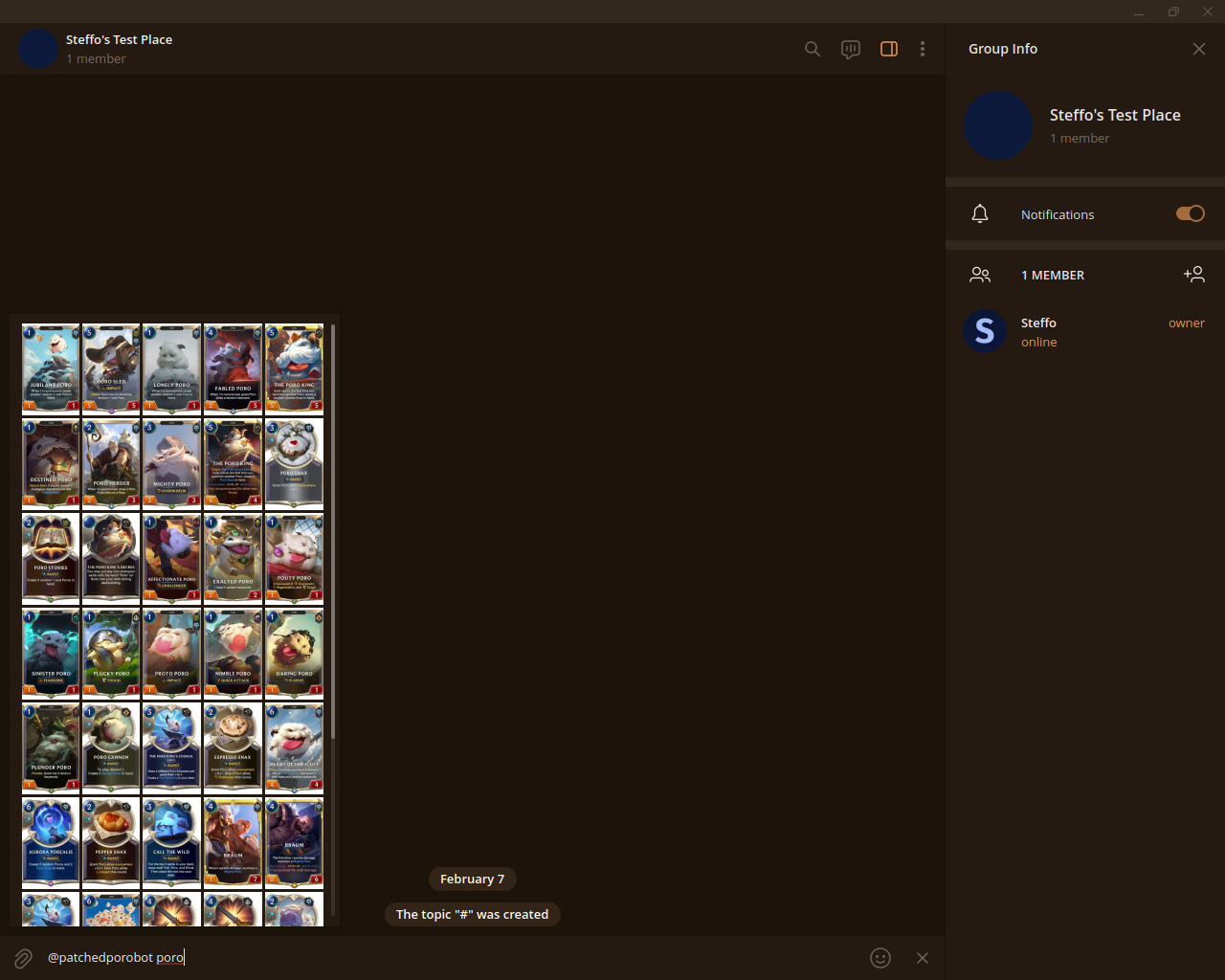Cancel the inline bot query
Viewport: 1225px width, 980px height.
[923, 958]
